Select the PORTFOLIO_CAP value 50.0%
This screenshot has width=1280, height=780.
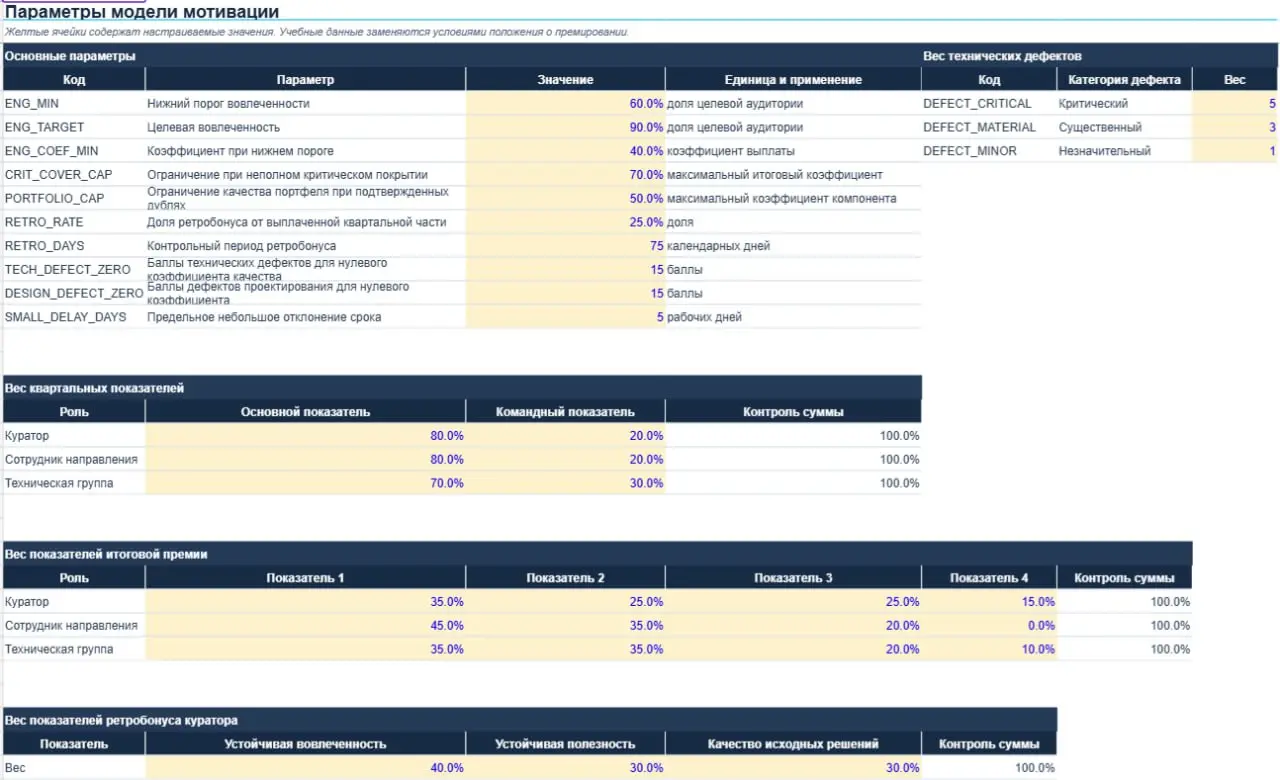coord(565,199)
